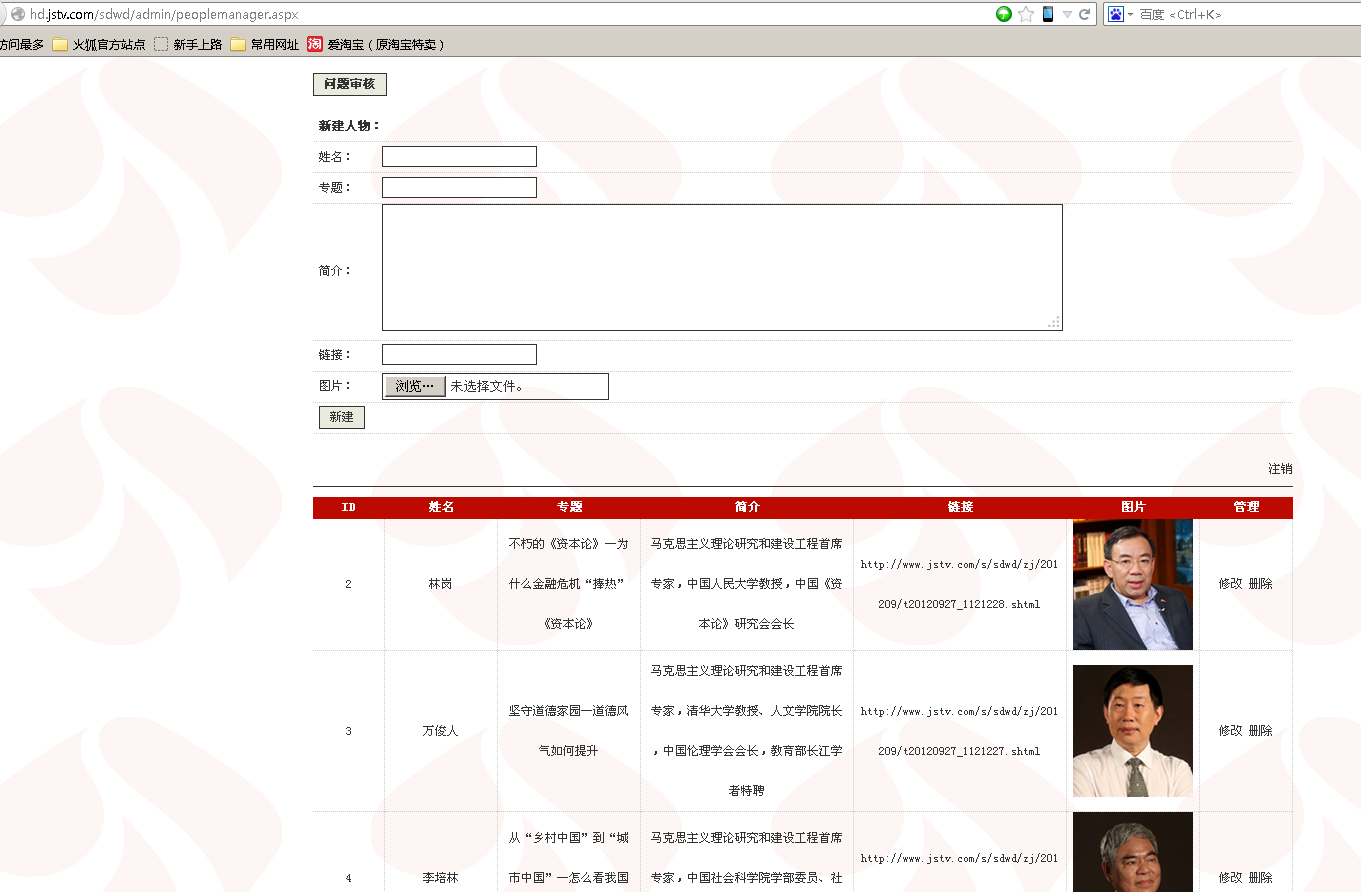This screenshot has width=1361, height=892.
Task: Click 修改 for 万俊人 row
Action: pos(1230,731)
